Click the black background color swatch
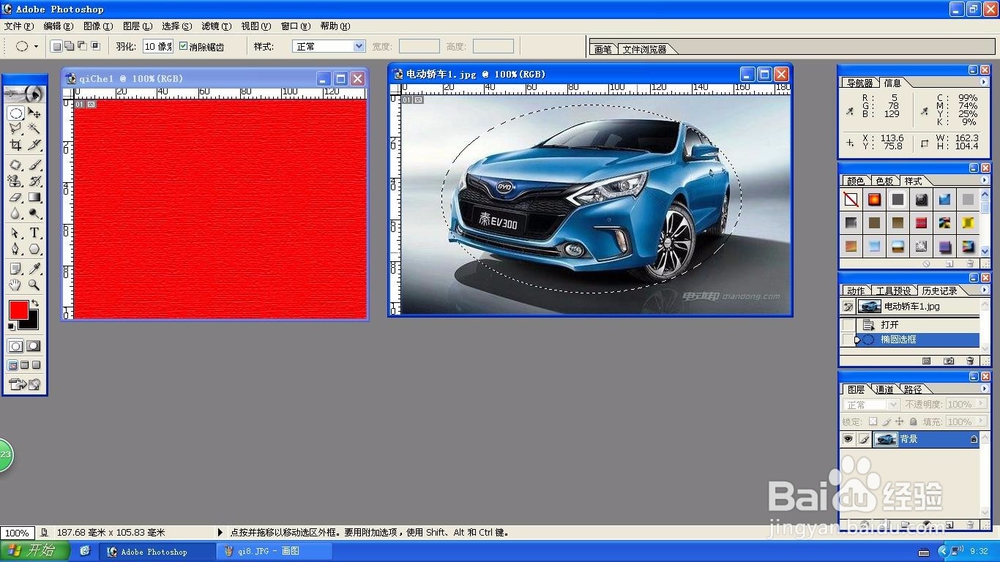The height and width of the screenshot is (562, 1000). (32, 323)
